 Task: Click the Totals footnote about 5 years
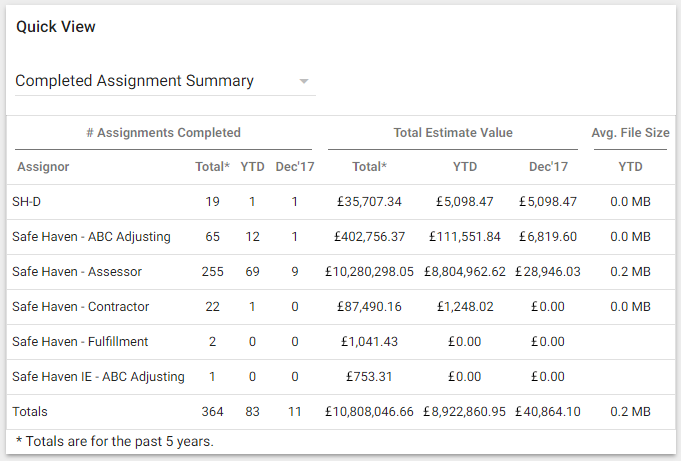(115, 441)
